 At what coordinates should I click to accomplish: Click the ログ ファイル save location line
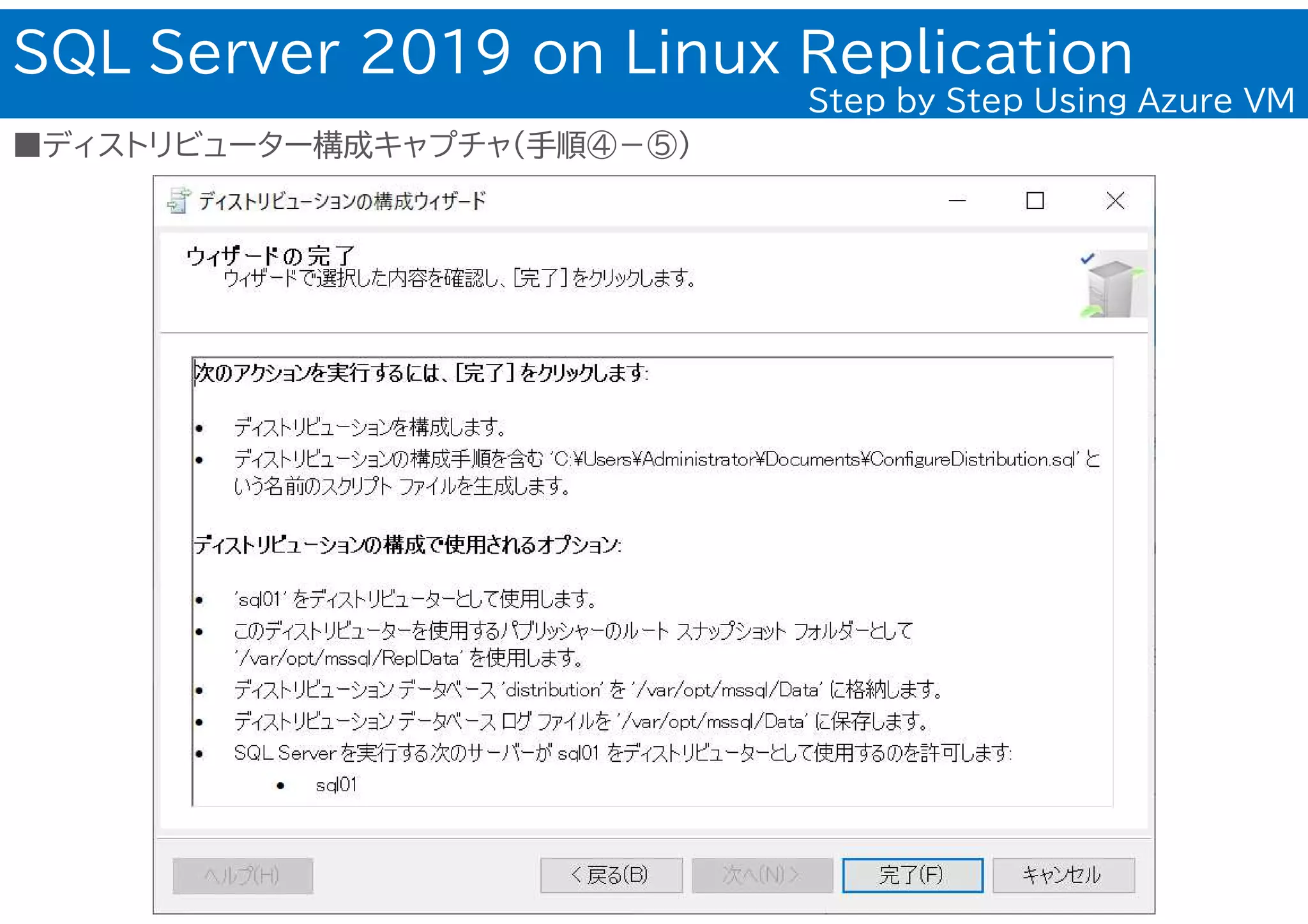click(581, 721)
